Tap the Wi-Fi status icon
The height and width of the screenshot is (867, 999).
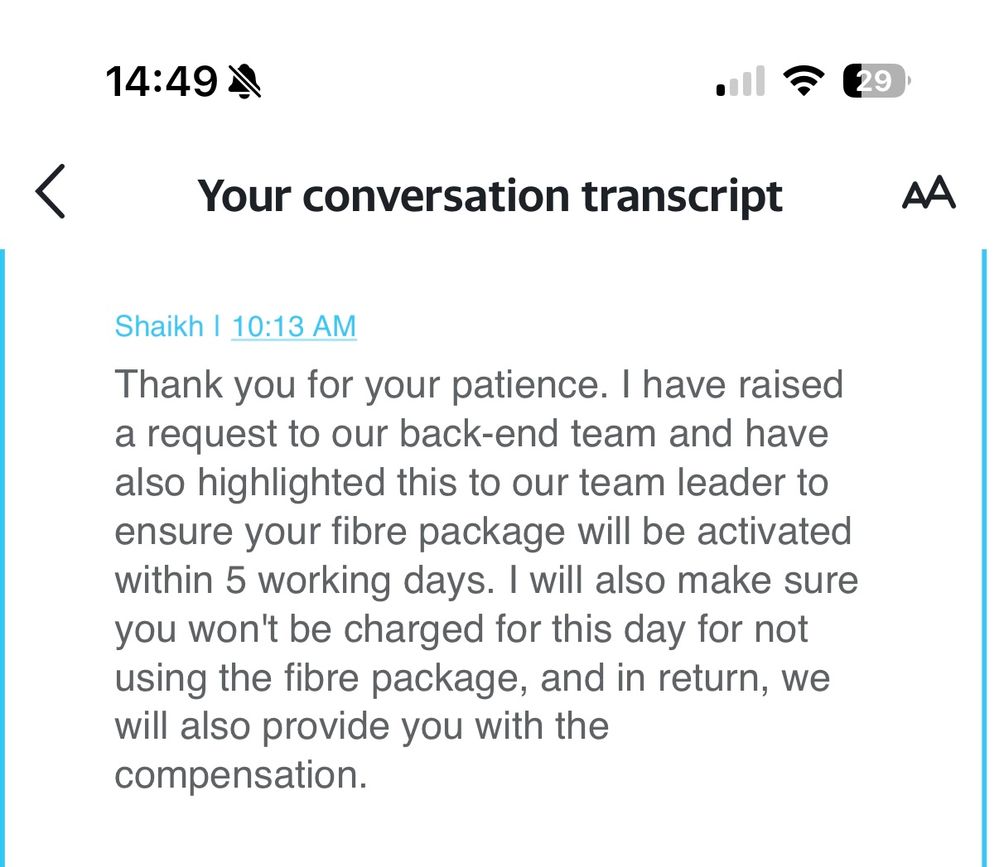pos(800,80)
